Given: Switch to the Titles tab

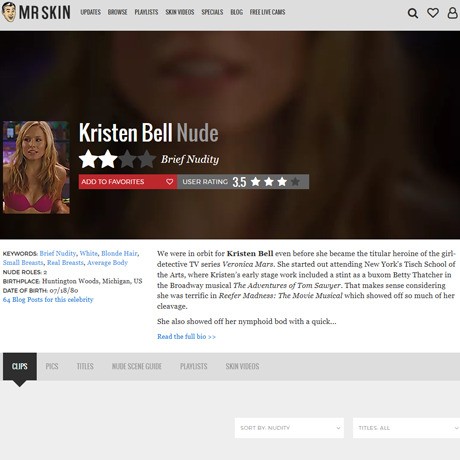Looking at the screenshot, I should click(x=85, y=366).
